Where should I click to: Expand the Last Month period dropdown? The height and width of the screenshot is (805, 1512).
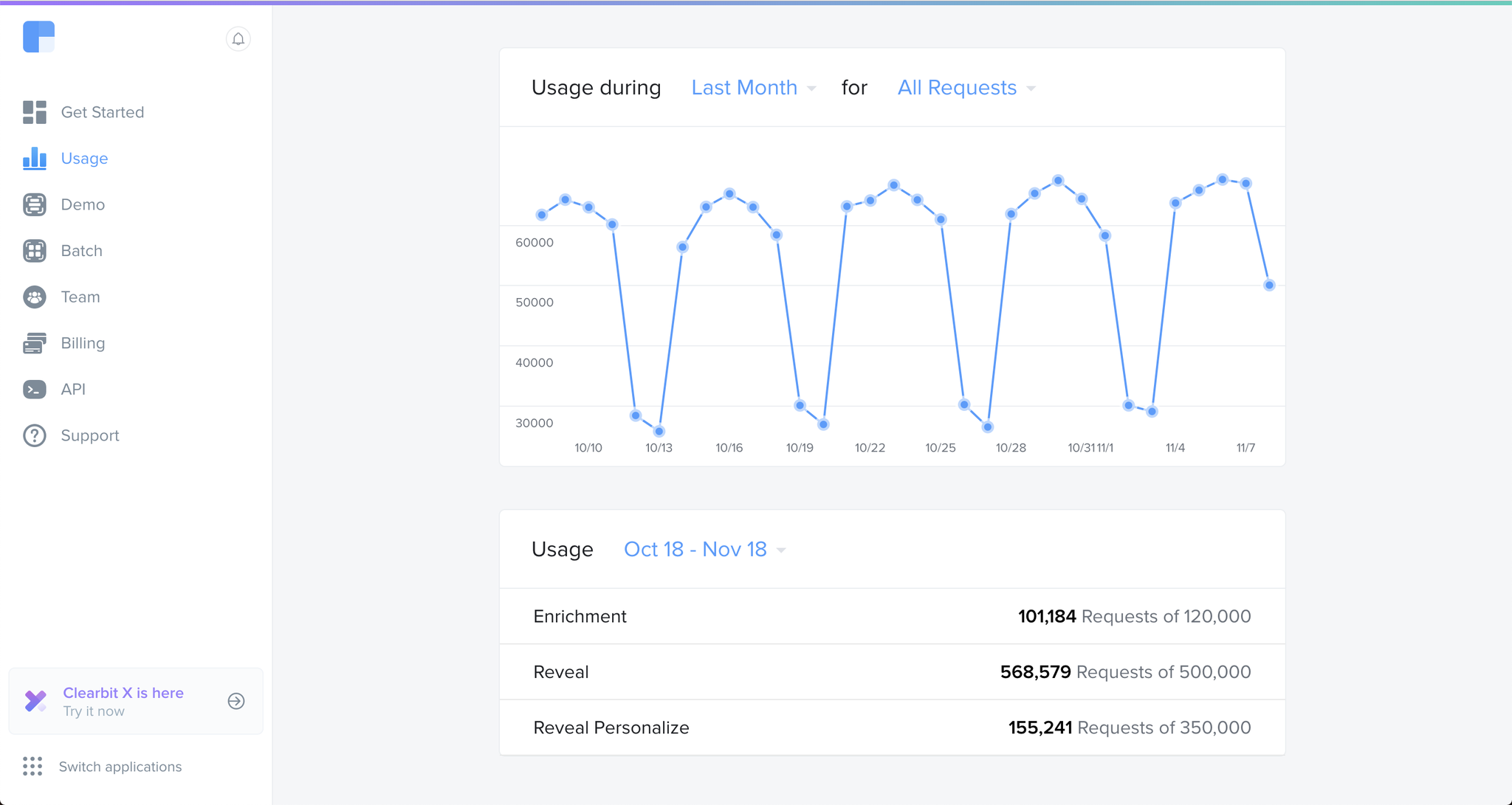tap(754, 88)
